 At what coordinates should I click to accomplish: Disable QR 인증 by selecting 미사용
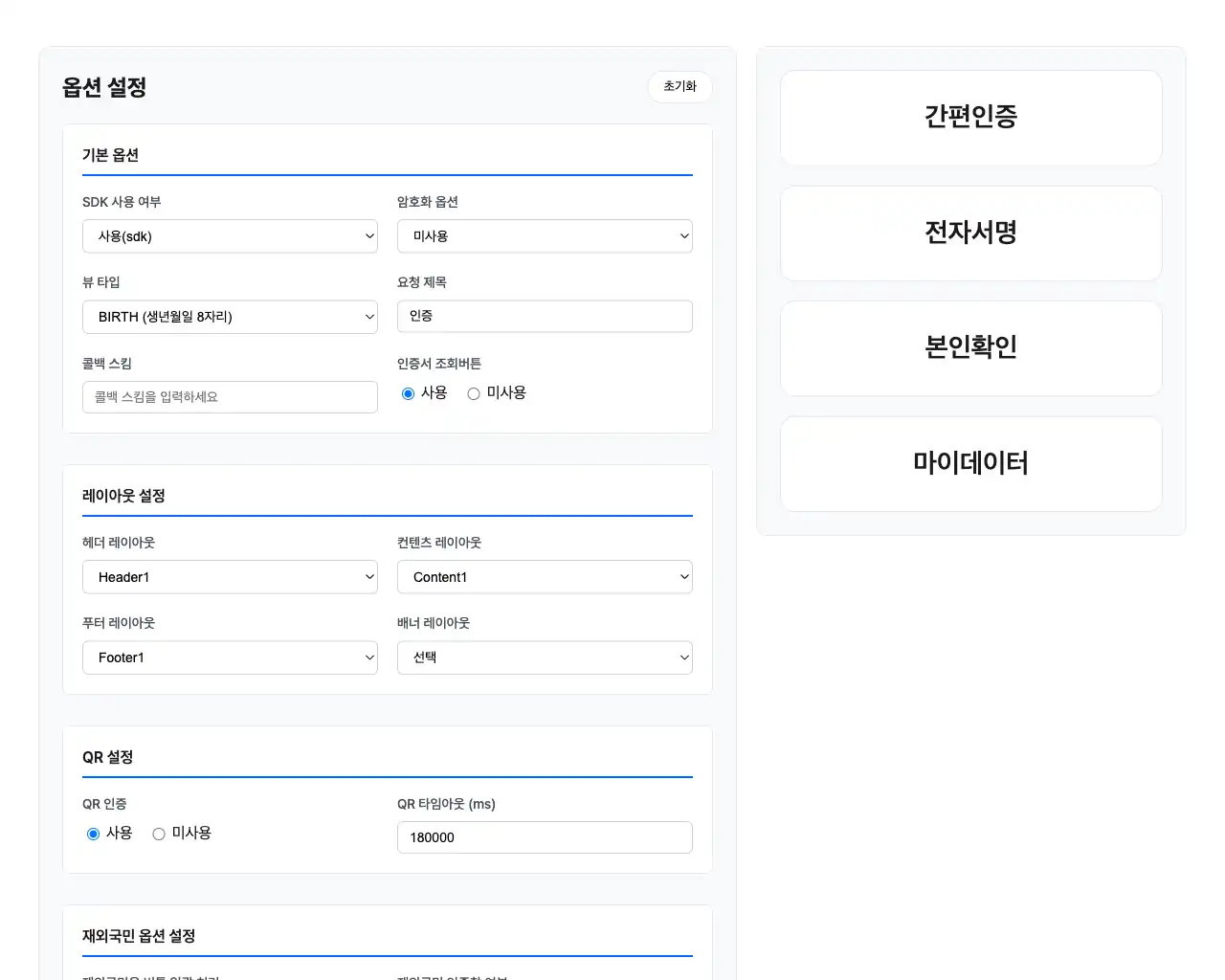(158, 834)
